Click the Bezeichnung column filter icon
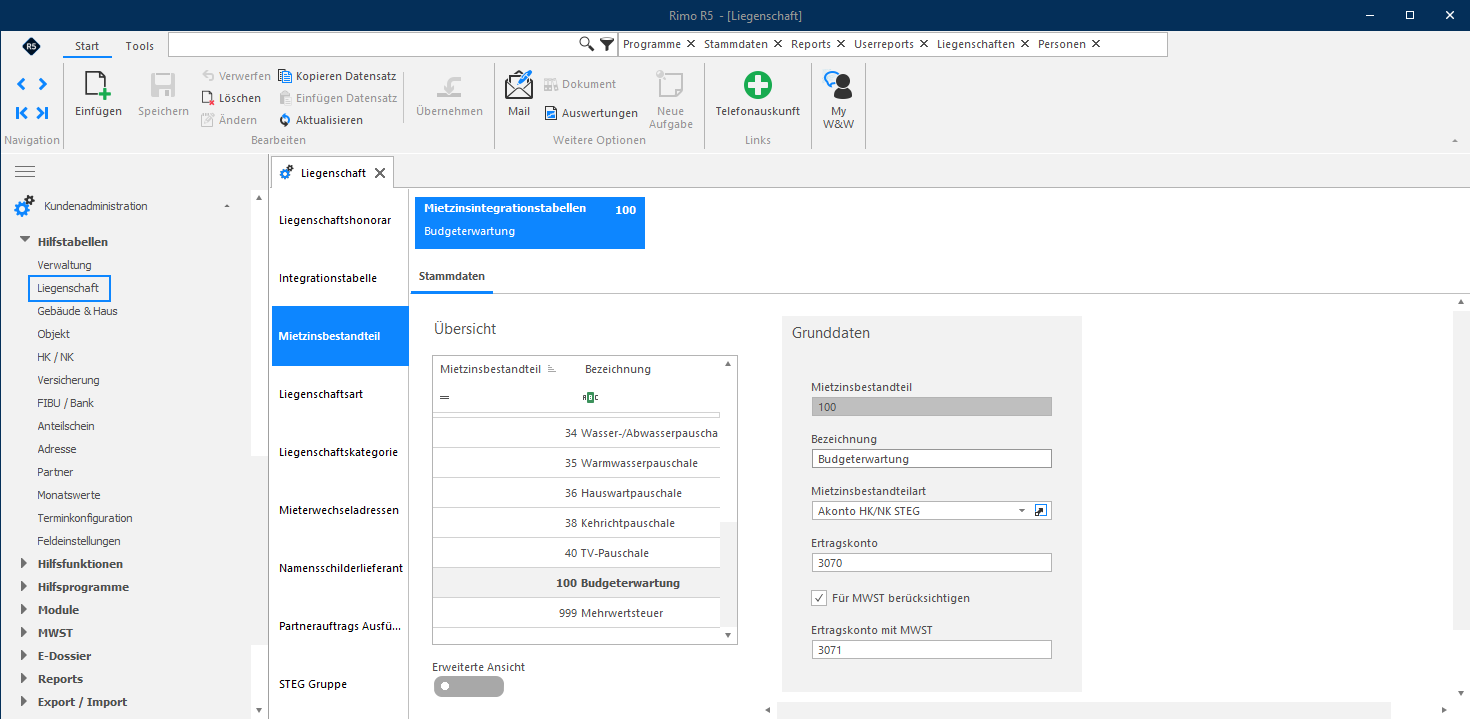 pyautogui.click(x=590, y=397)
